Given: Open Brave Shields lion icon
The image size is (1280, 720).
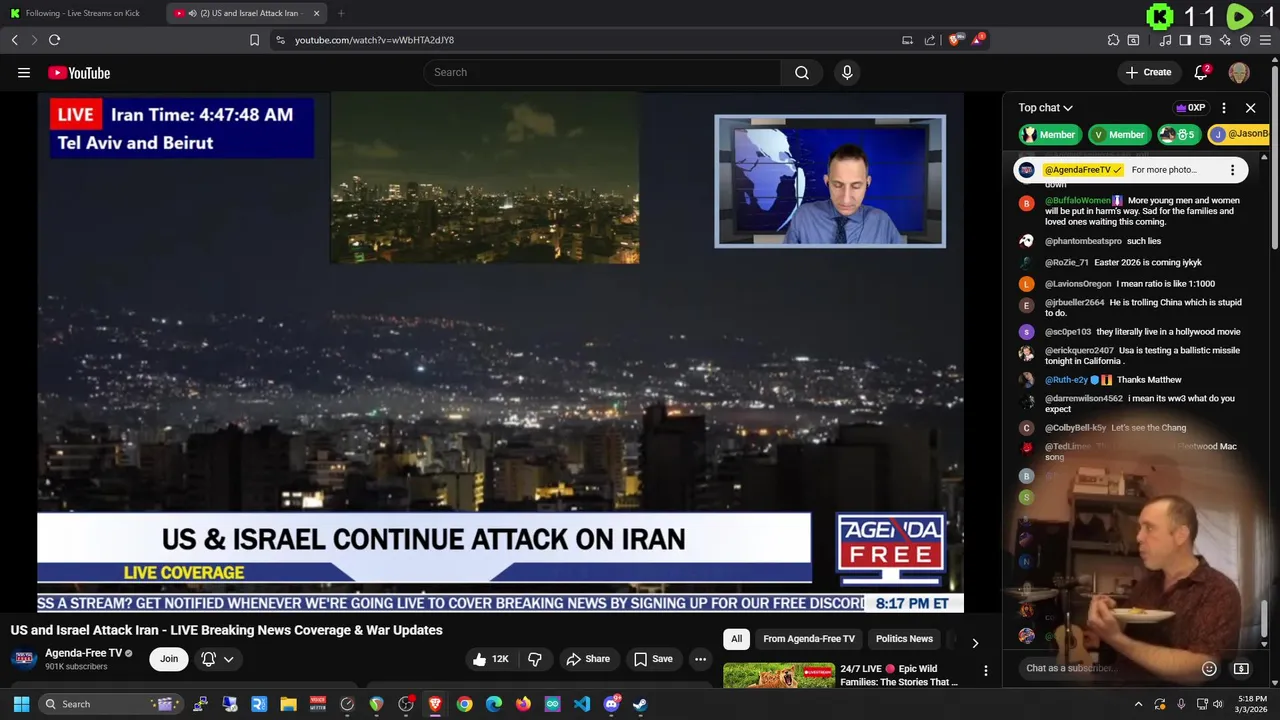Looking at the screenshot, I should [x=955, y=40].
